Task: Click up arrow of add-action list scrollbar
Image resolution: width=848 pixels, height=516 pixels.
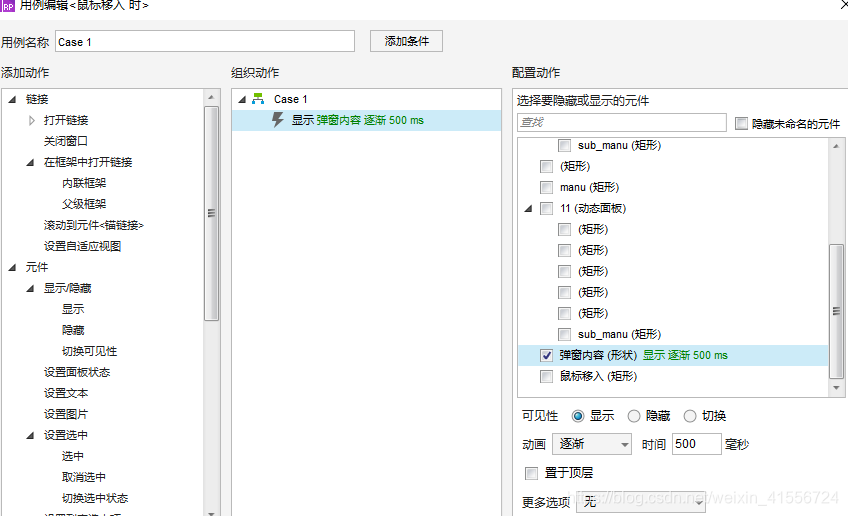Action: click(x=211, y=97)
